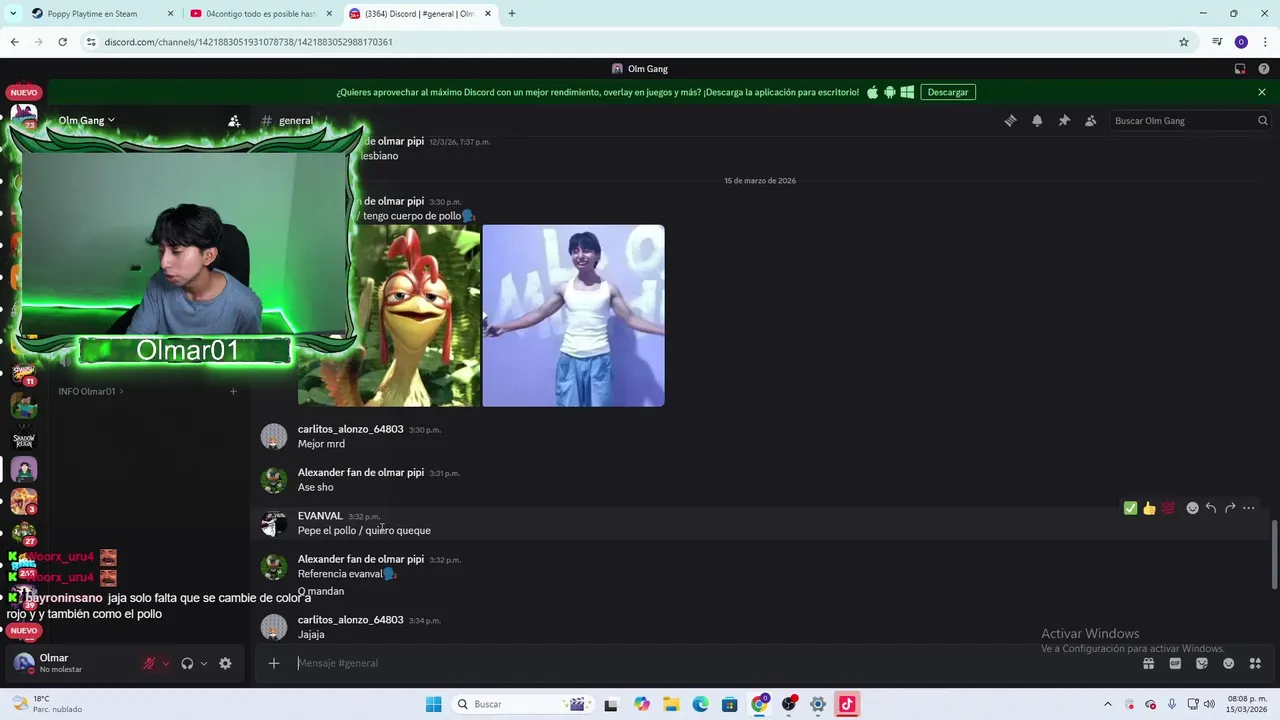Image resolution: width=1280 pixels, height=720 pixels.
Task: Click the plus attachment button
Action: pos(273,663)
